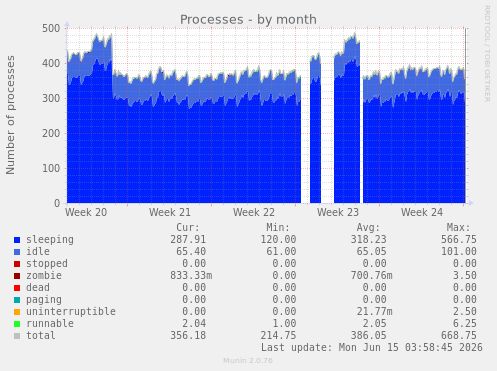
Task: Click zombie average value 700.76m
Action: pyautogui.click(x=372, y=276)
